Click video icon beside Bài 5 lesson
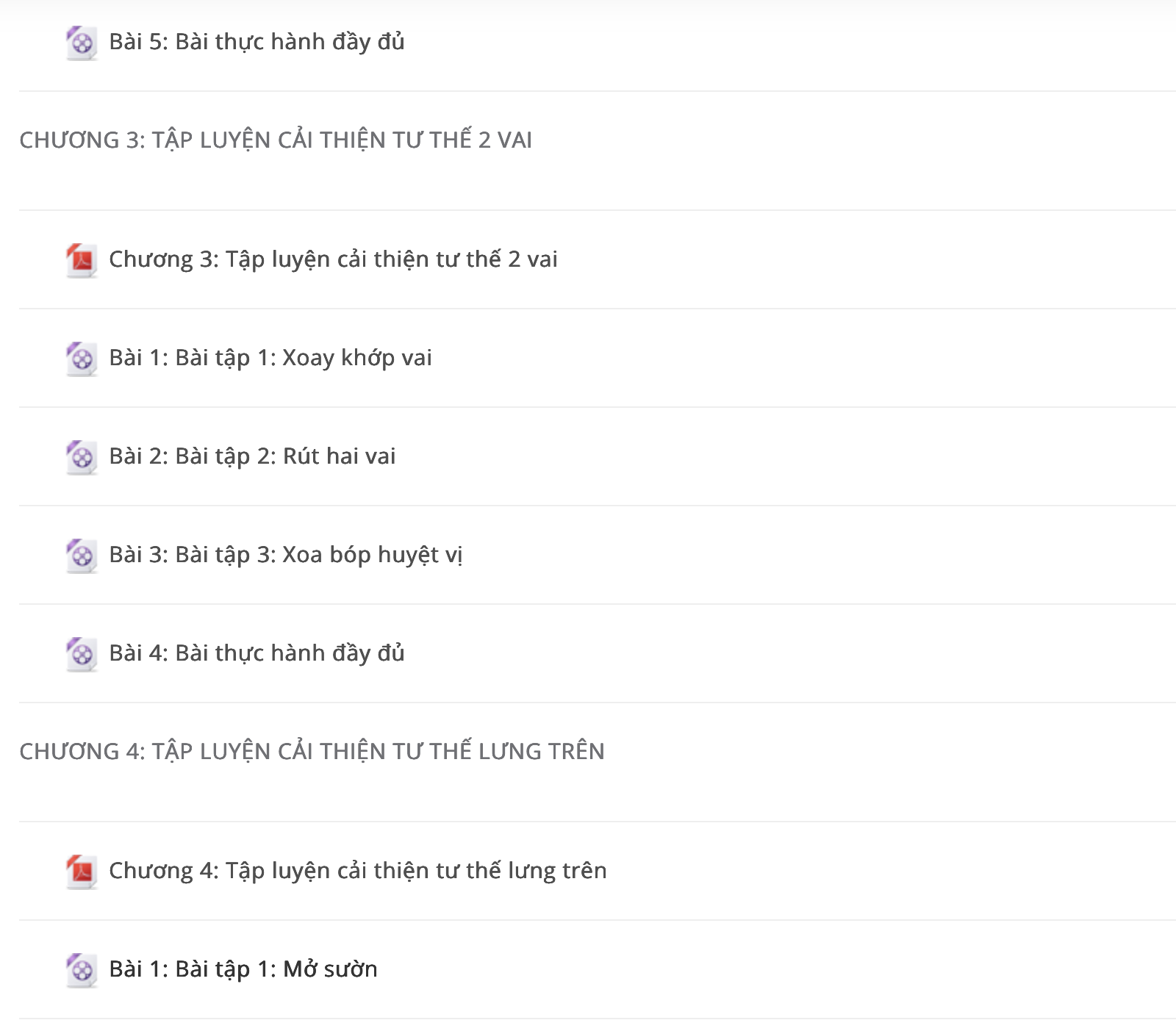Image resolution: width=1176 pixels, height=1020 pixels. point(82,43)
